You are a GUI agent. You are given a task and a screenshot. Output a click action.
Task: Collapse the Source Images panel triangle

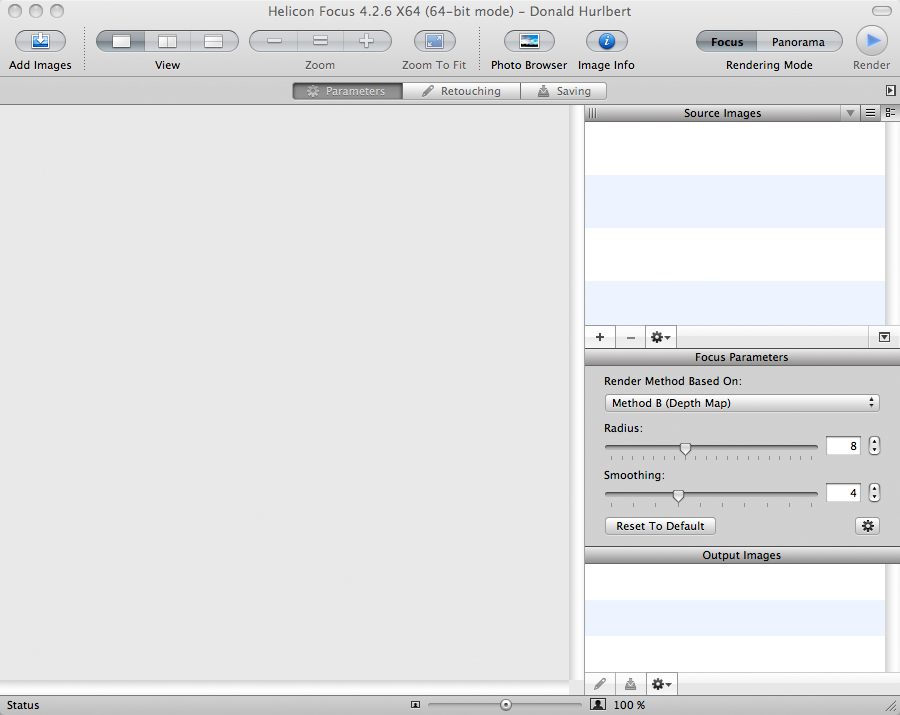pos(885,337)
